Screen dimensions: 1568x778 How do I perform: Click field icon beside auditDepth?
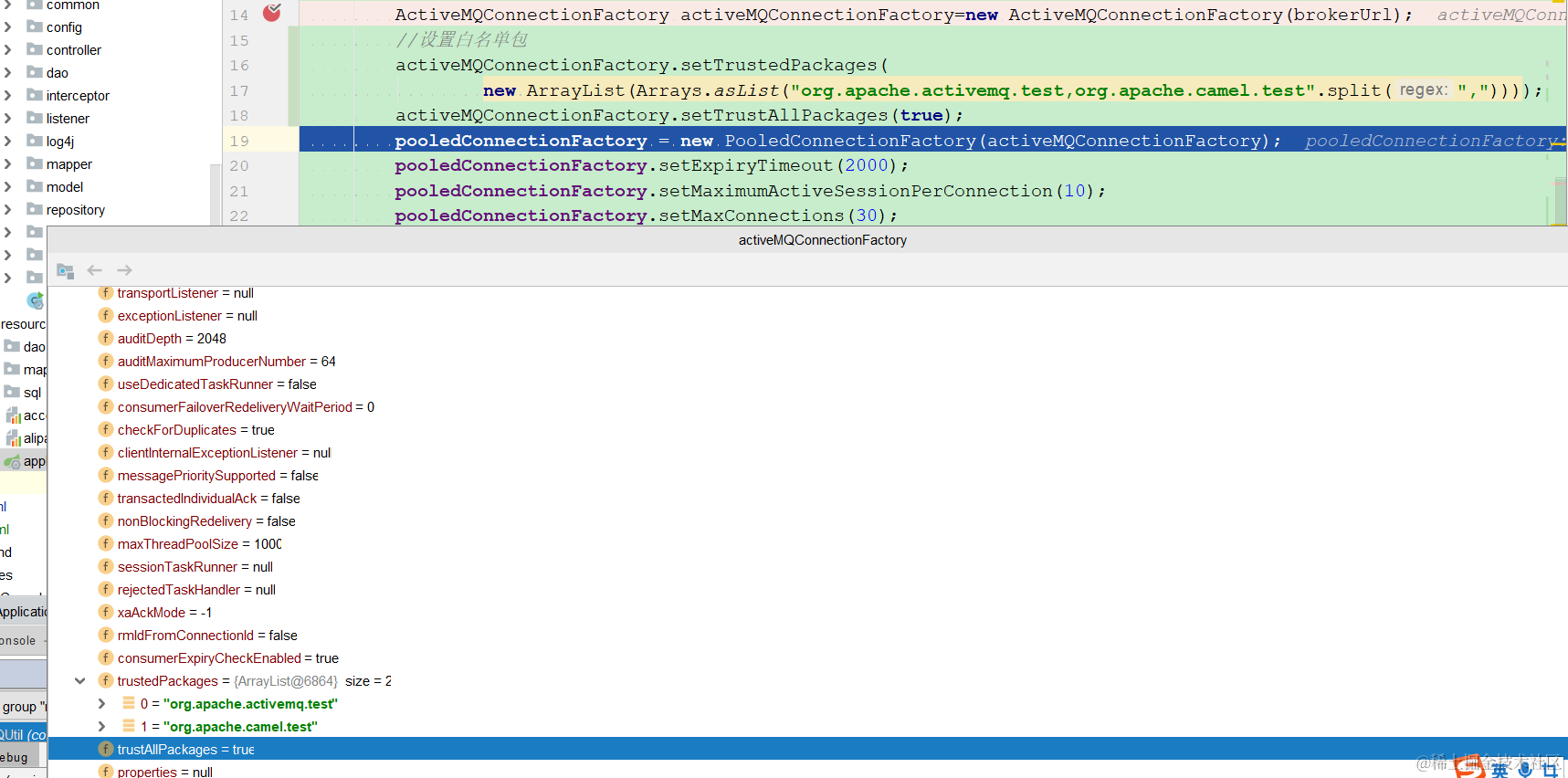(x=106, y=339)
